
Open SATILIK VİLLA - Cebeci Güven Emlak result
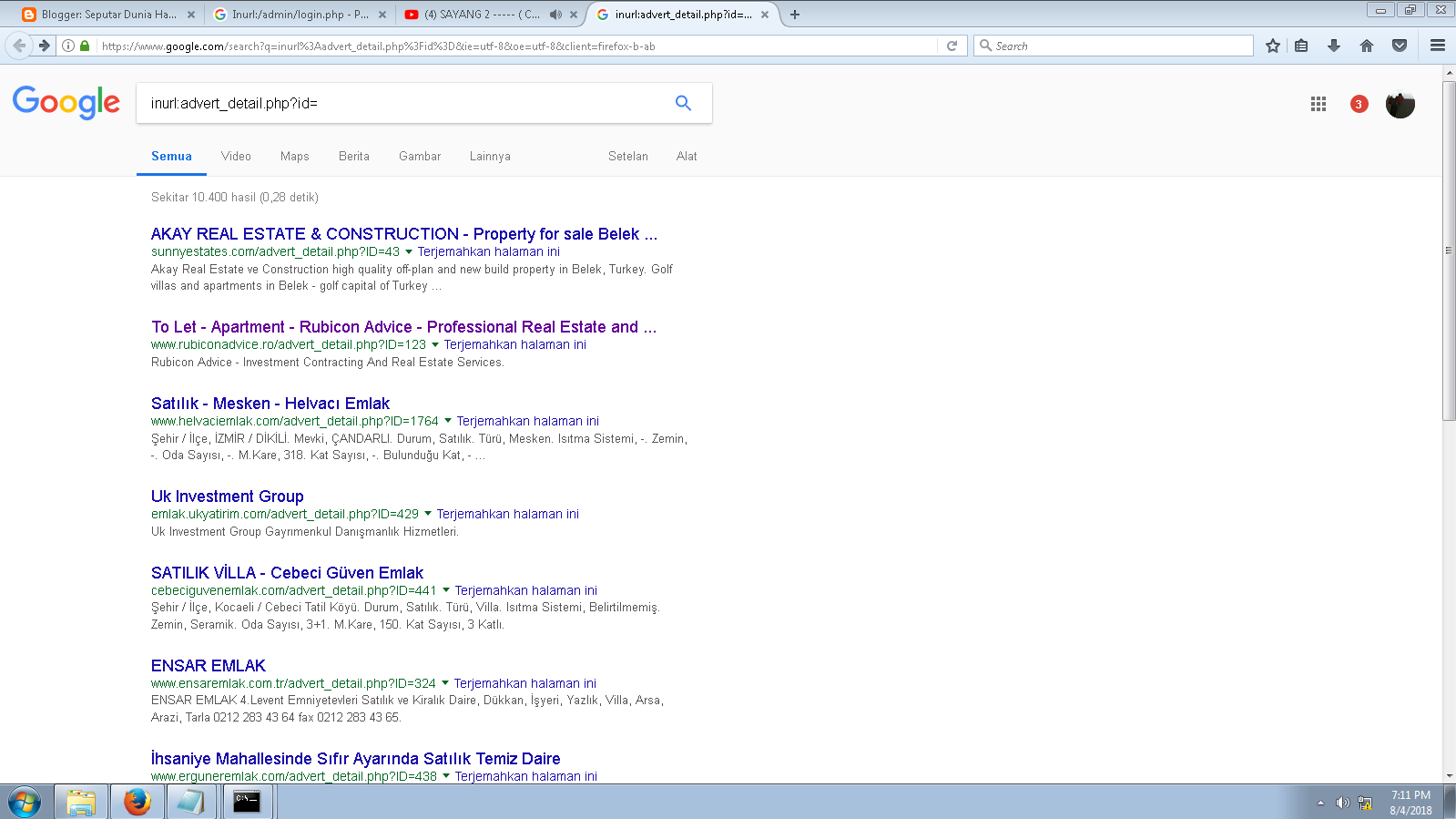tap(287, 573)
